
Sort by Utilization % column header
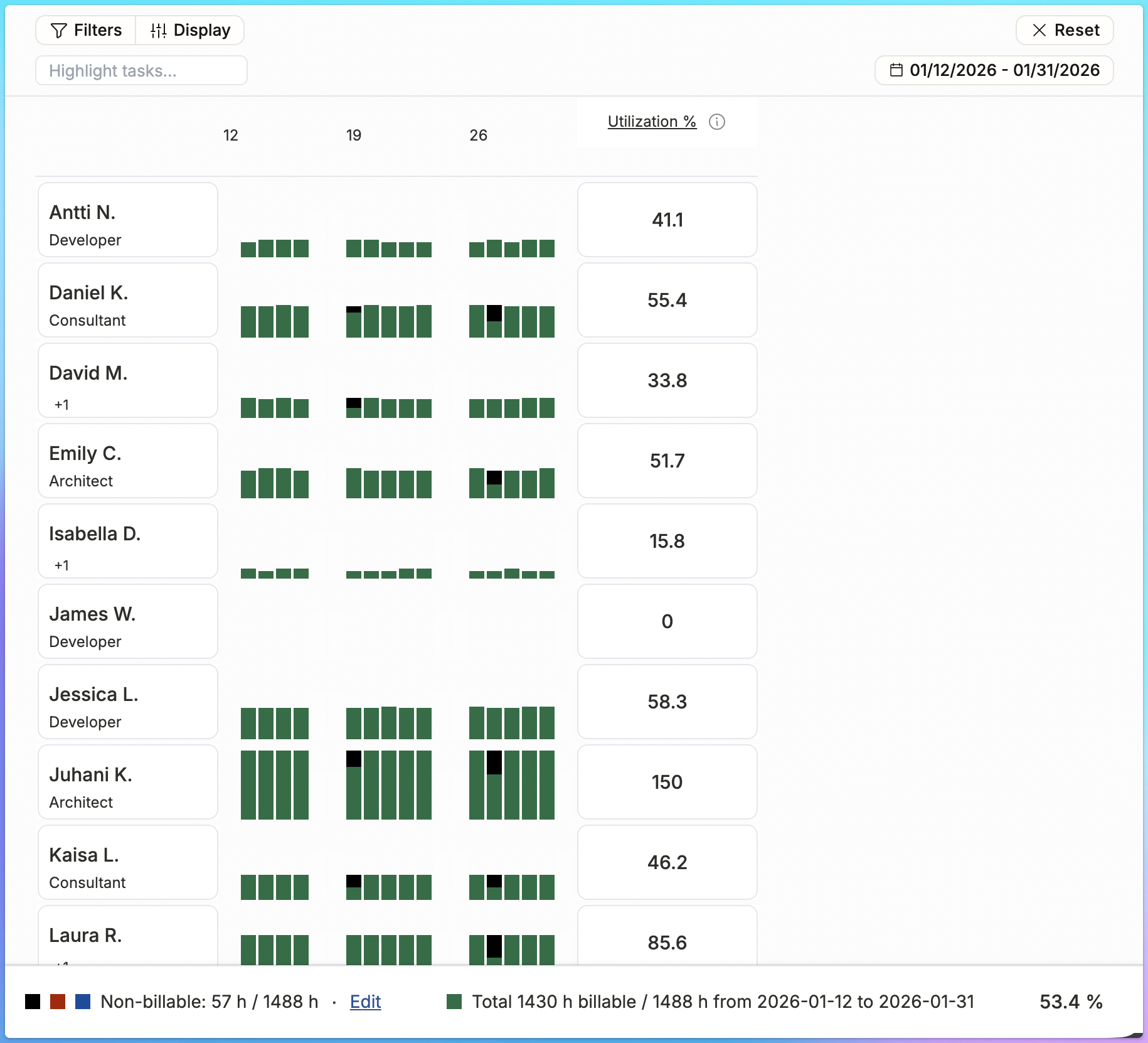[652, 122]
